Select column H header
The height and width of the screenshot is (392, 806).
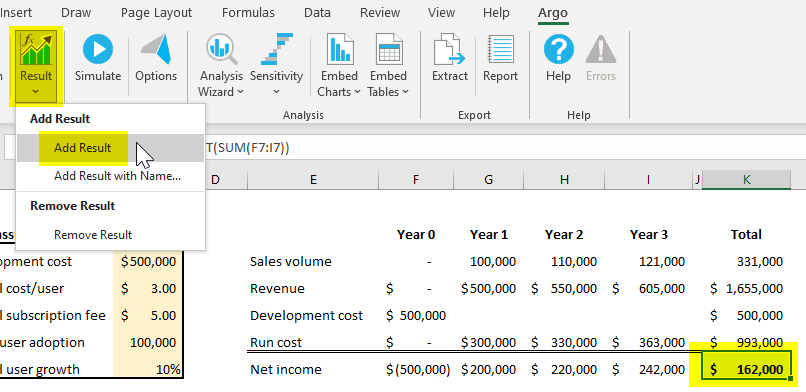(x=564, y=179)
